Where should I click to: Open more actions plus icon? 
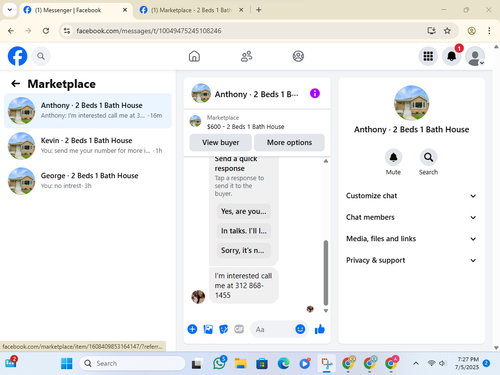coord(192,329)
